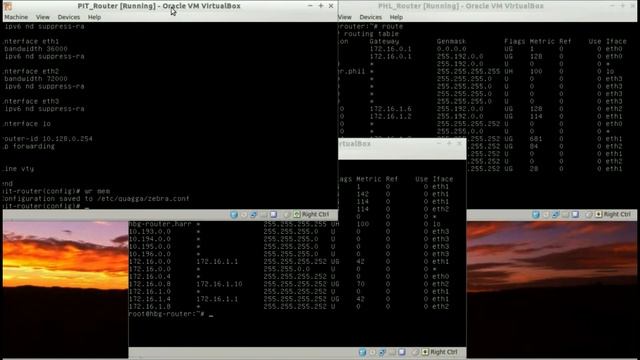Click hard disk activity icon in PIT_Router status bar

click(234, 214)
